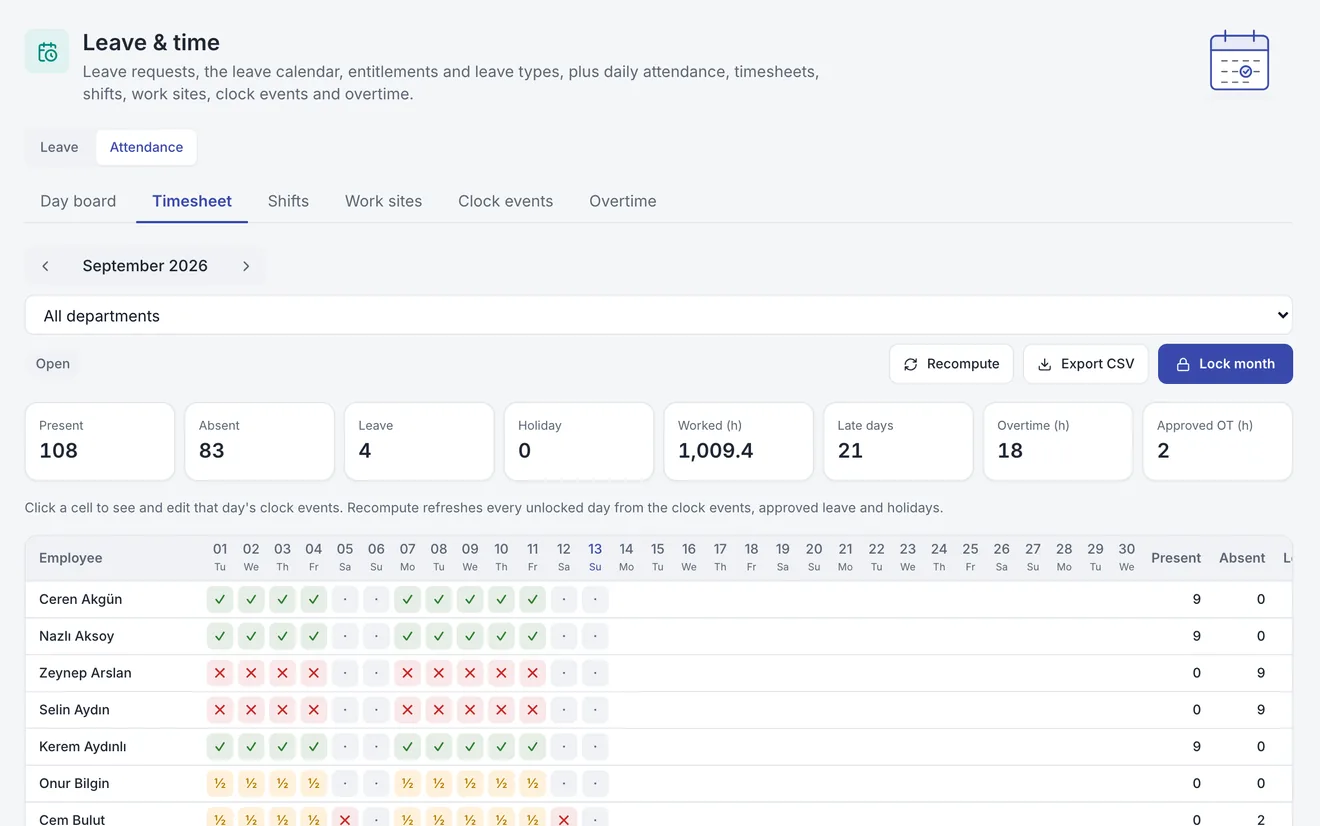Open Zeynep Arslan's day 01 absent cell

(x=220, y=673)
